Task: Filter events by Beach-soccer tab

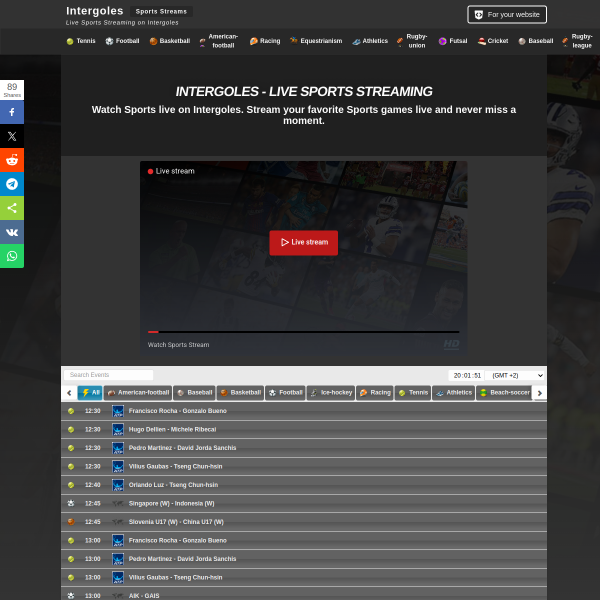Action: tap(504, 393)
